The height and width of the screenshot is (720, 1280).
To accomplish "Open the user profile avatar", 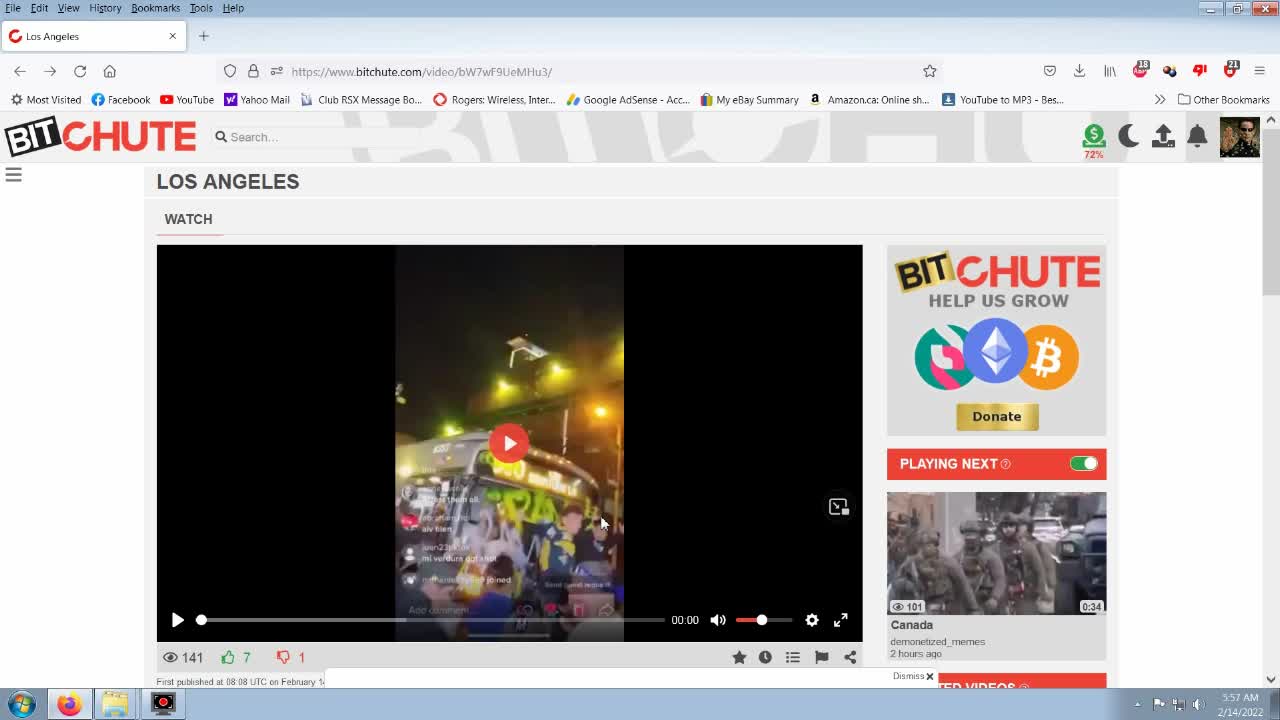I will pos(1240,137).
